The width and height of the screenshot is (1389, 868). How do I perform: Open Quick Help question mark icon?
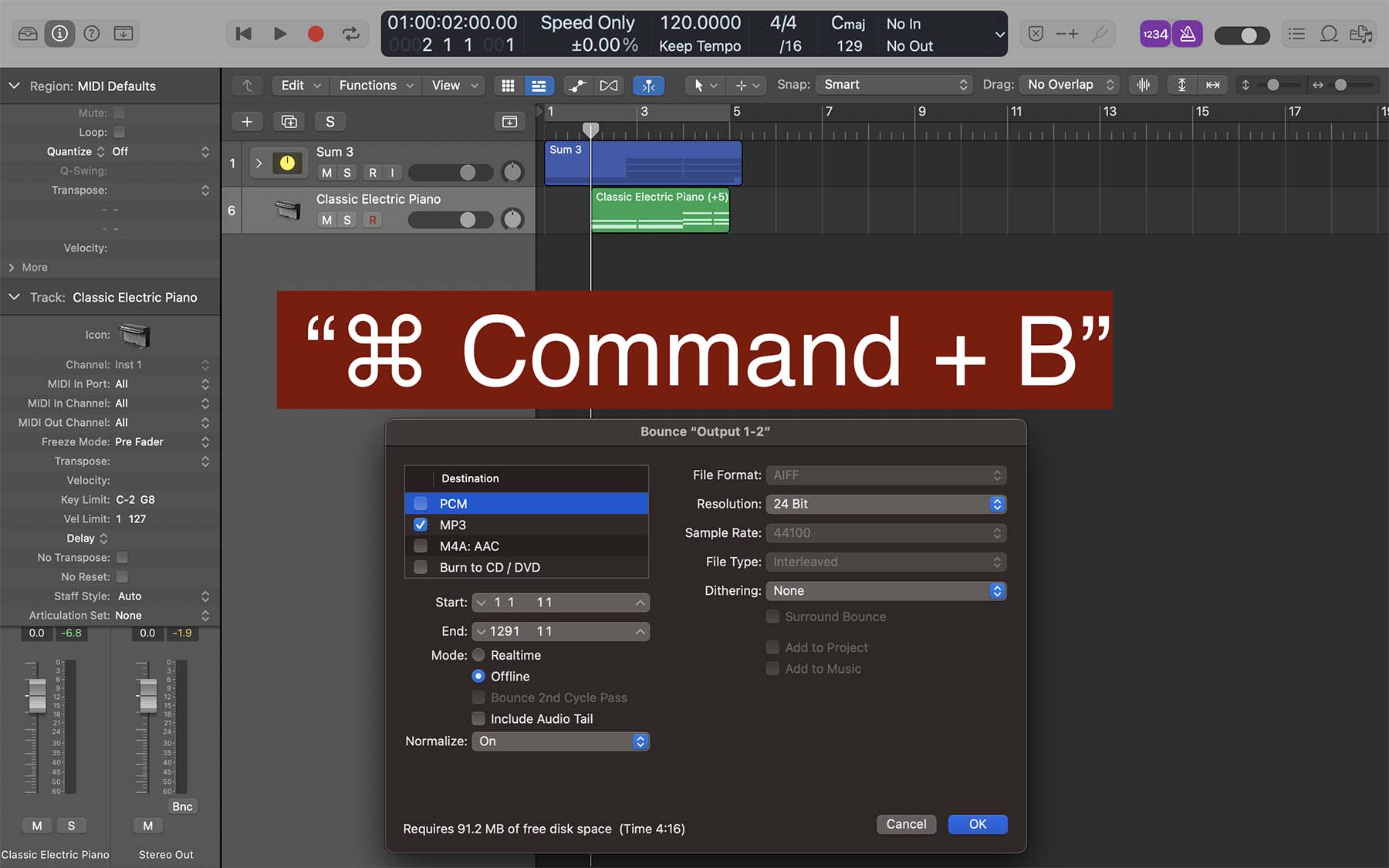coord(91,34)
